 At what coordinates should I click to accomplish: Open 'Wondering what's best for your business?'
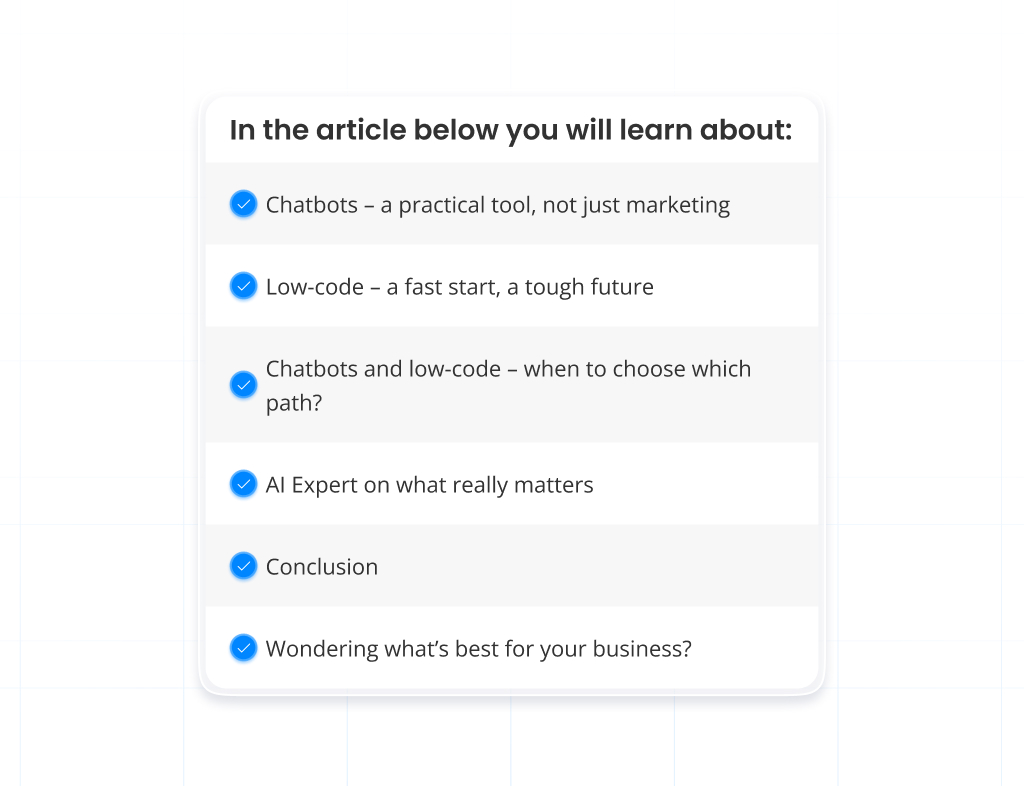[478, 649]
